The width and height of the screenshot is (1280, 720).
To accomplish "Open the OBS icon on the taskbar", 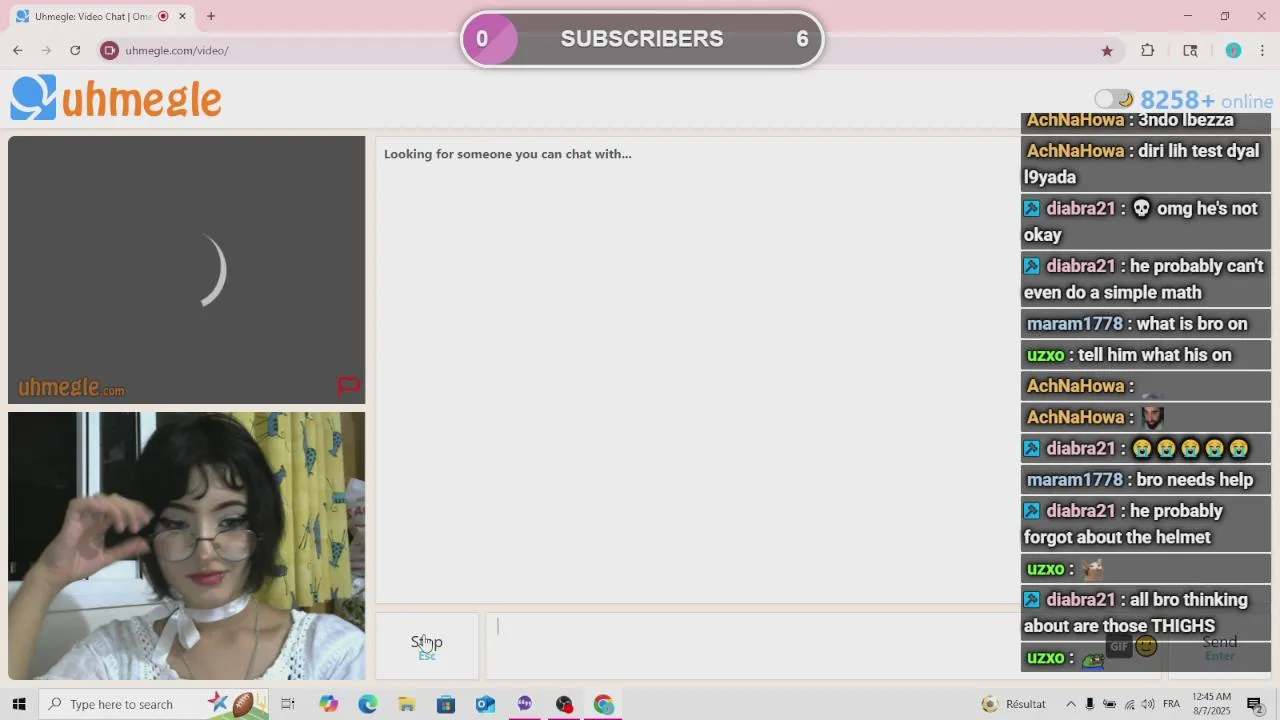I will click(x=564, y=704).
